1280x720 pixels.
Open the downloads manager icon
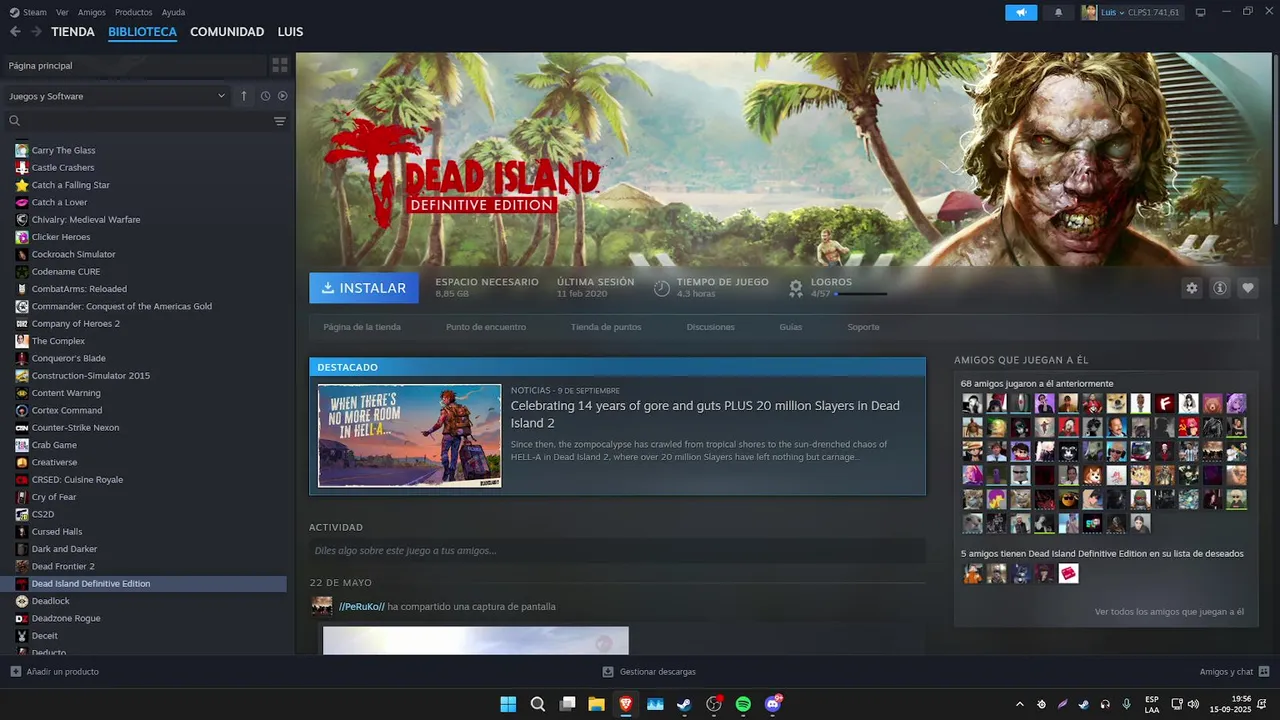(x=608, y=672)
